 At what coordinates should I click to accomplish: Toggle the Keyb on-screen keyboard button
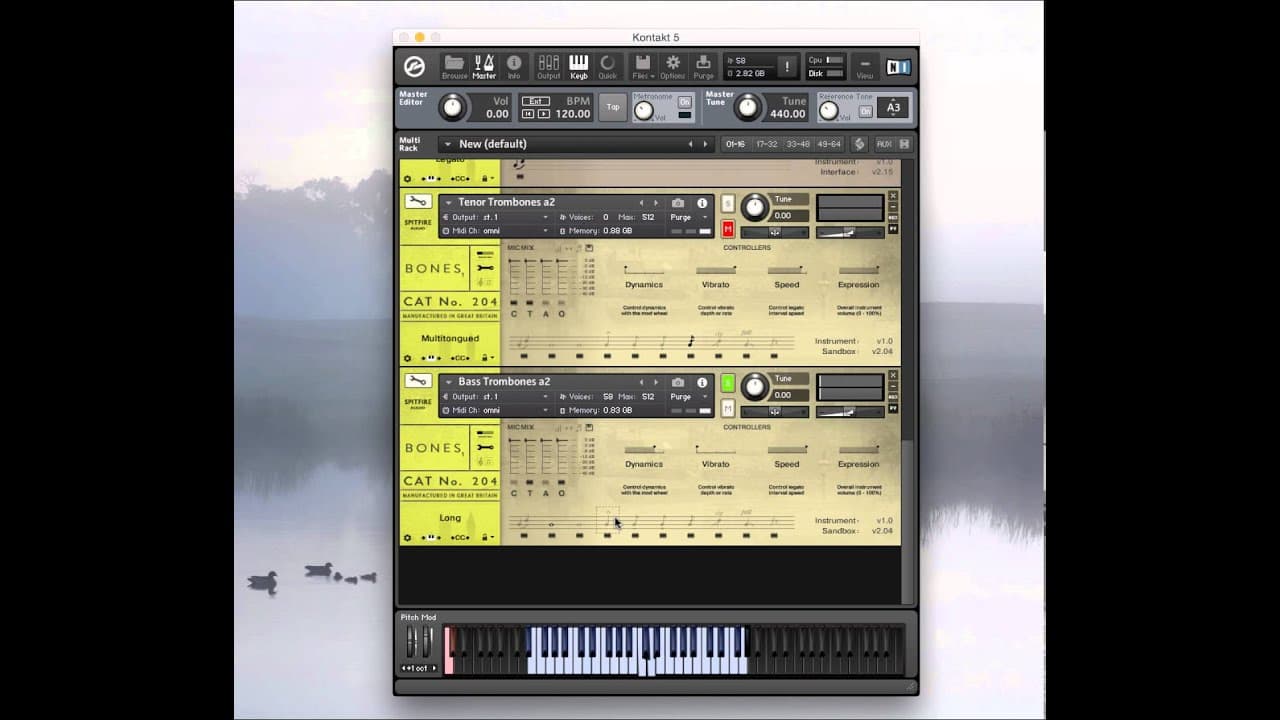click(x=579, y=67)
